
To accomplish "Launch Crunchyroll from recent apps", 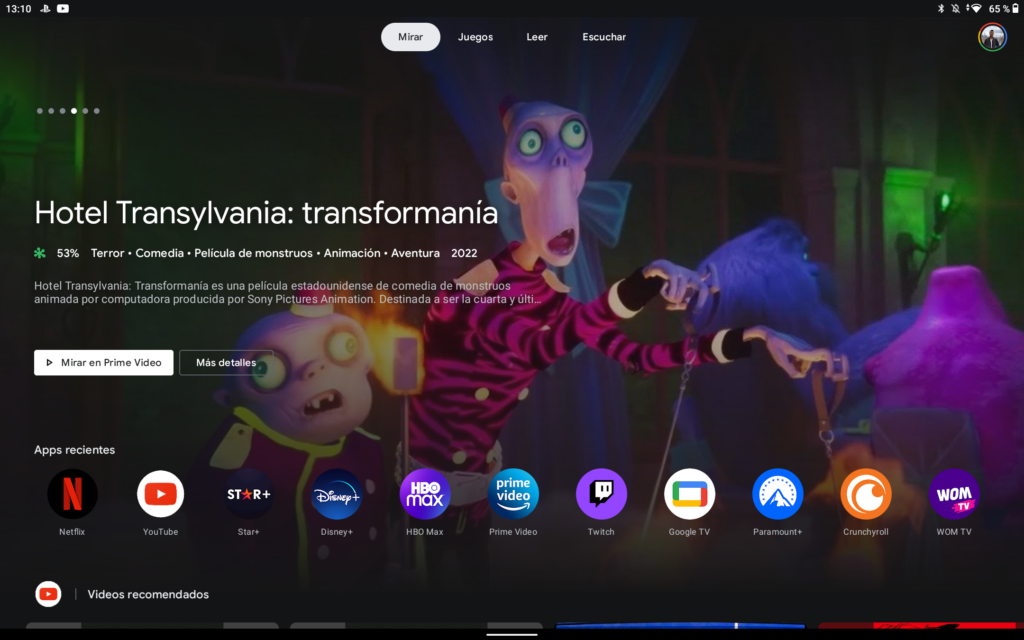I will click(866, 494).
